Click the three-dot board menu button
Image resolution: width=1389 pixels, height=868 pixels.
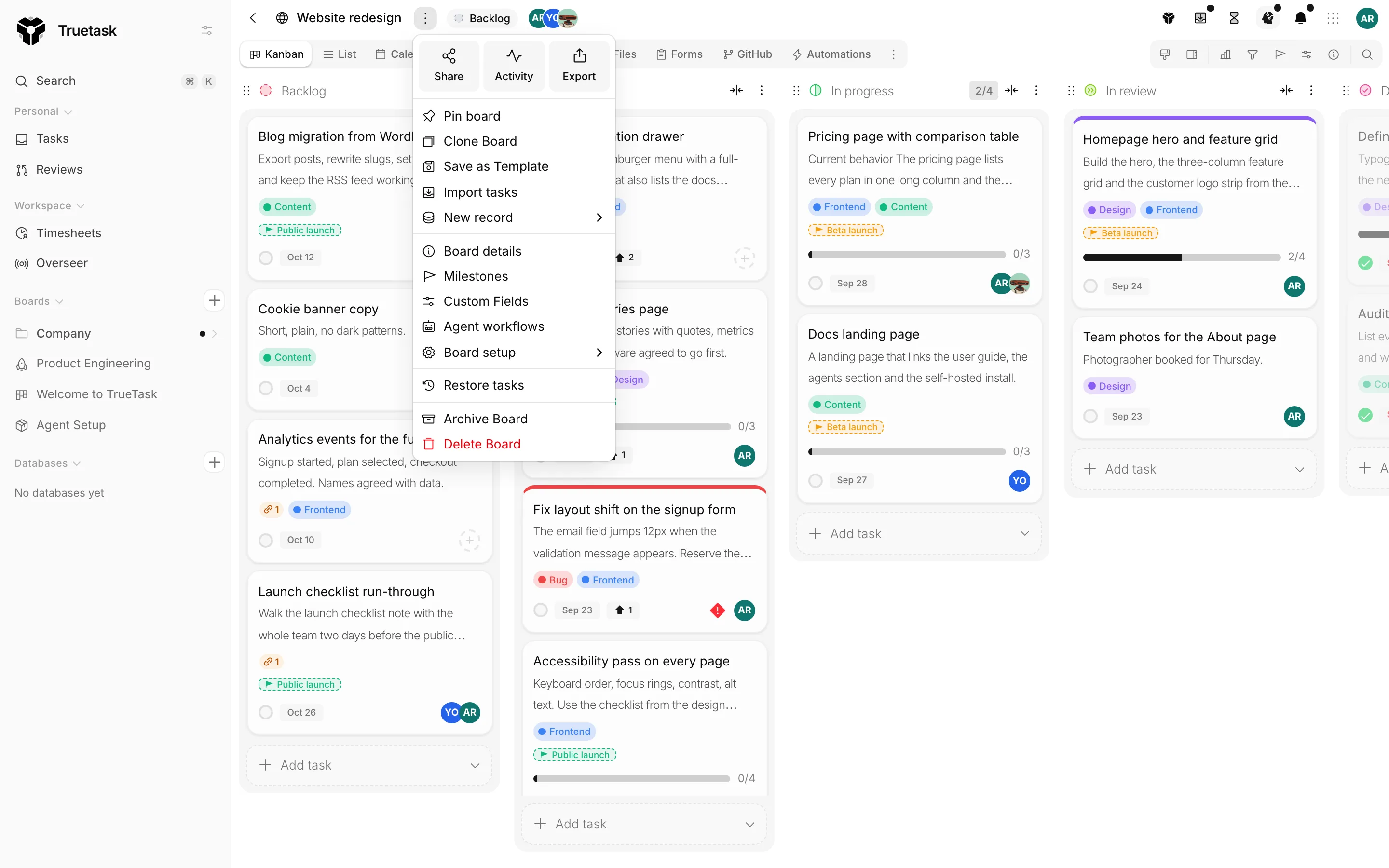425,18
